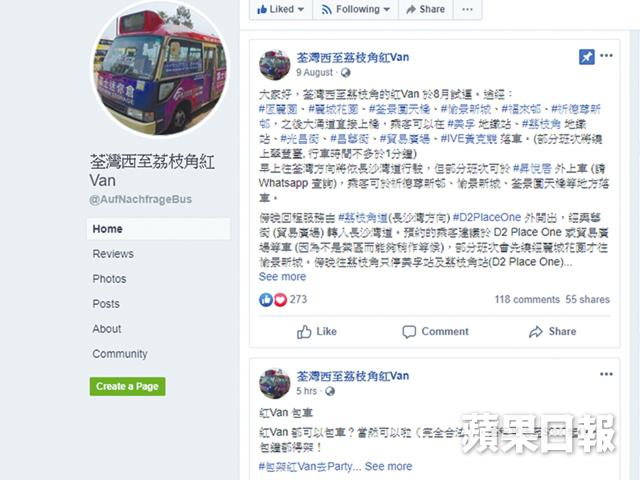Open the second post's three-dot options menu
640x480 pixels.
tap(607, 374)
